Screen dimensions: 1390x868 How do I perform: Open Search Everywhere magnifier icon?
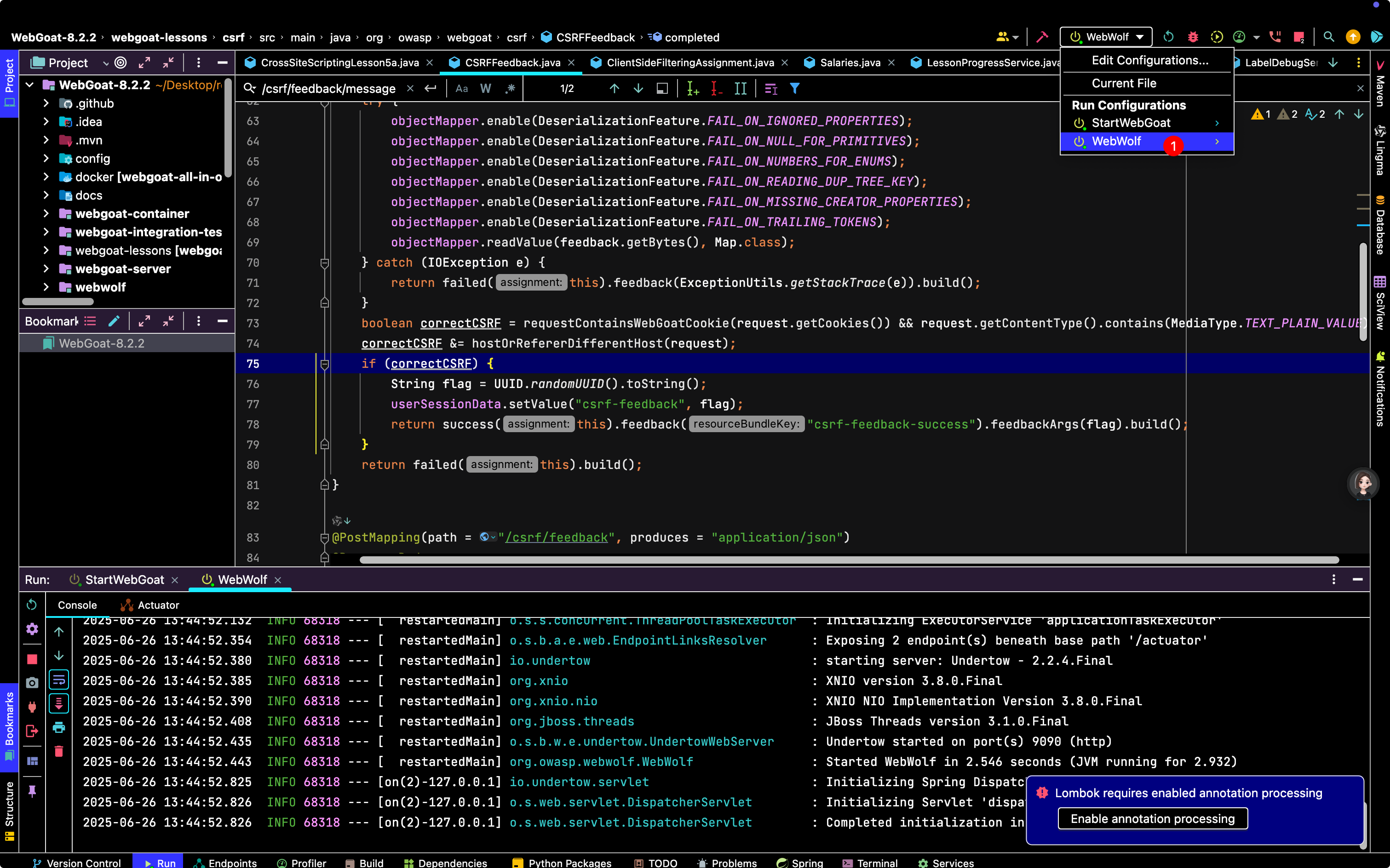click(1328, 37)
